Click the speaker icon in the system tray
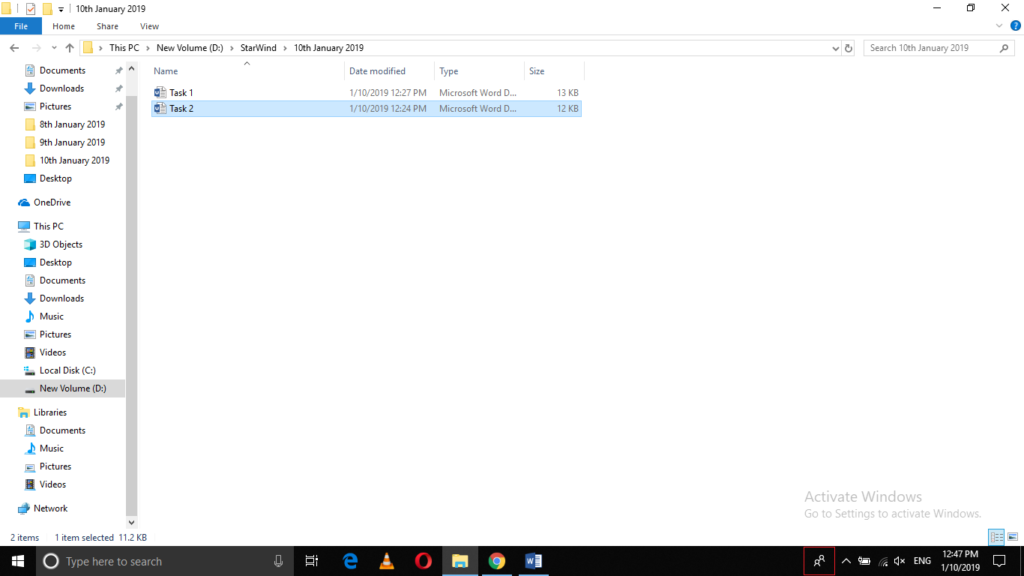 pyautogui.click(x=898, y=561)
